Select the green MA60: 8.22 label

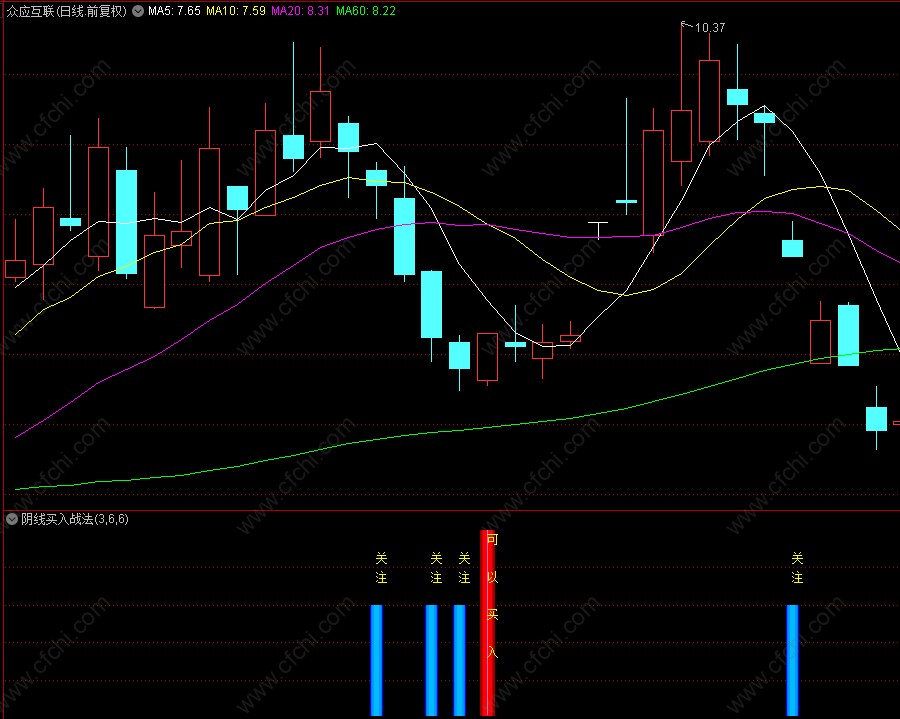366,11
